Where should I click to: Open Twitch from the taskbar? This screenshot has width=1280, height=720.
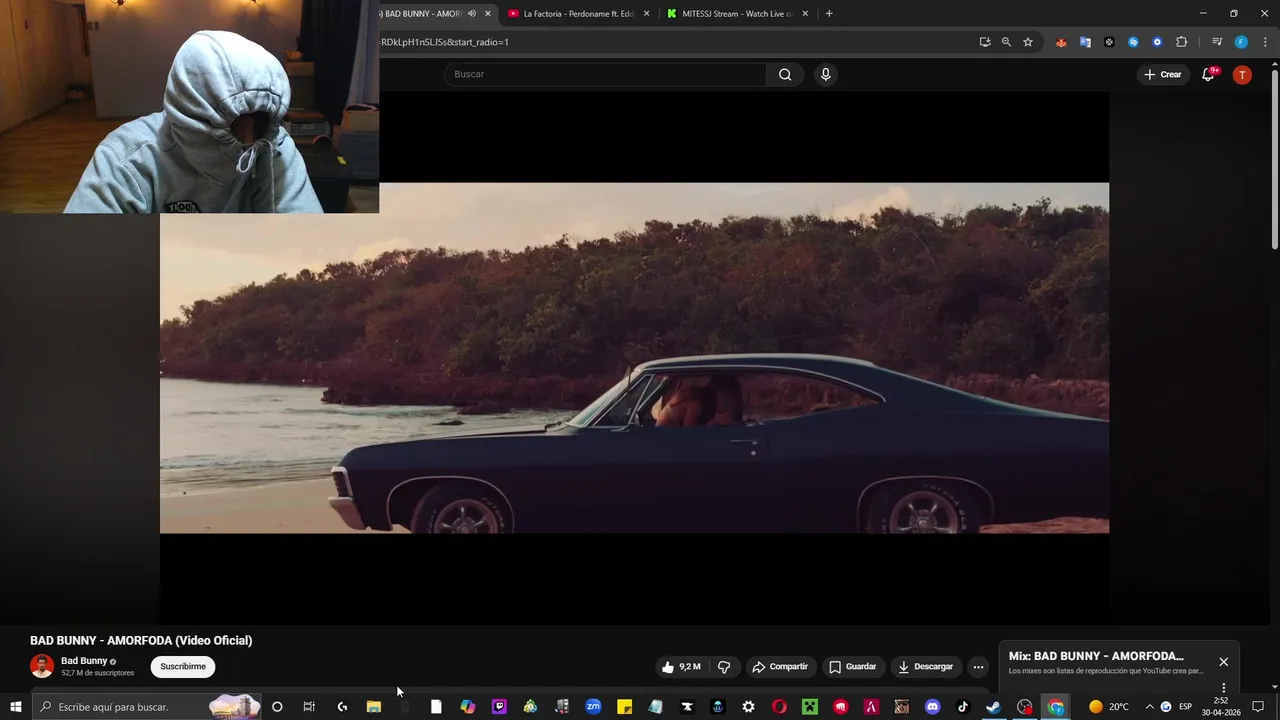pos(499,707)
